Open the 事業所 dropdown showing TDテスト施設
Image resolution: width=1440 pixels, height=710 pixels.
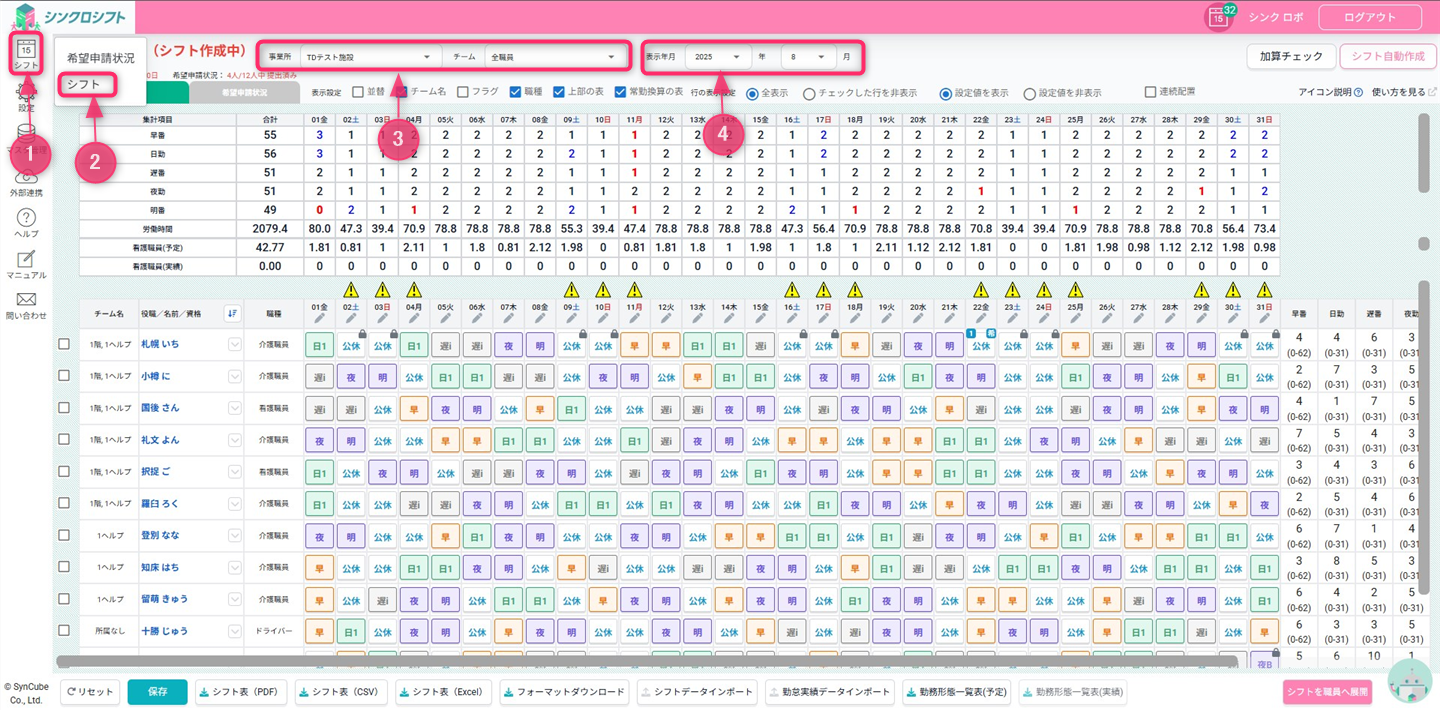coord(369,57)
